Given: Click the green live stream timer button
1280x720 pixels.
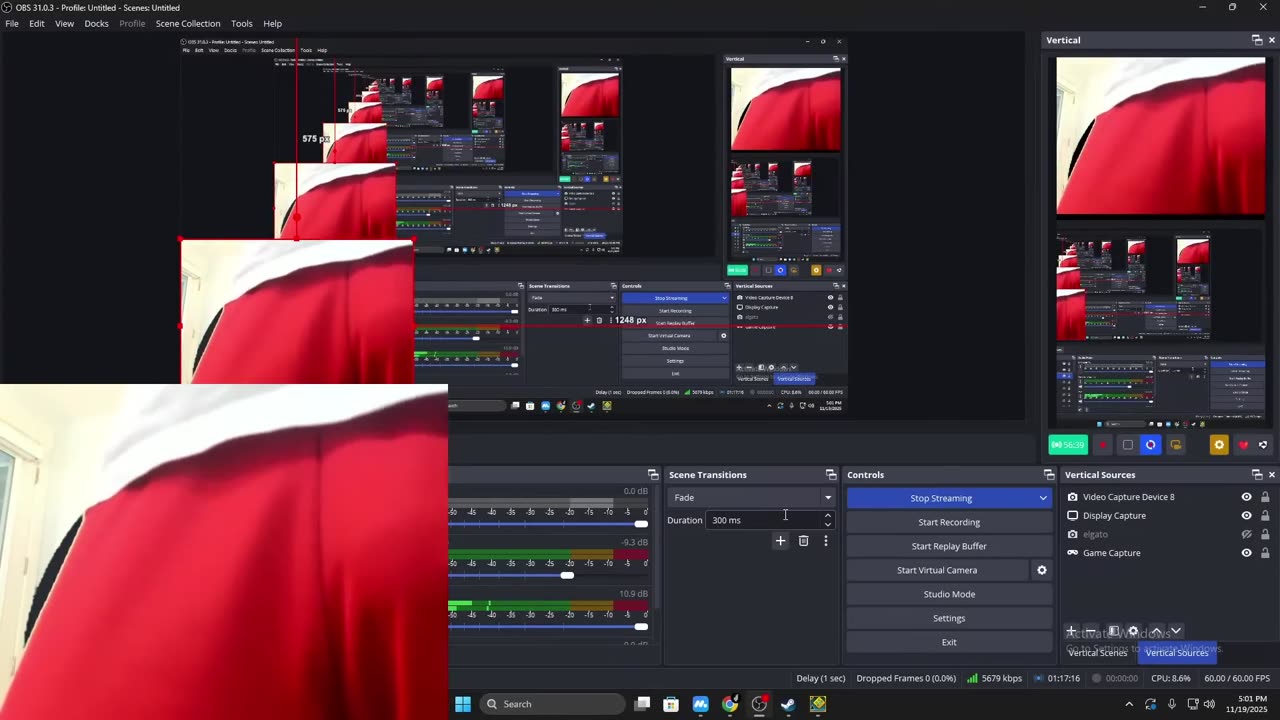Looking at the screenshot, I should 1068,445.
